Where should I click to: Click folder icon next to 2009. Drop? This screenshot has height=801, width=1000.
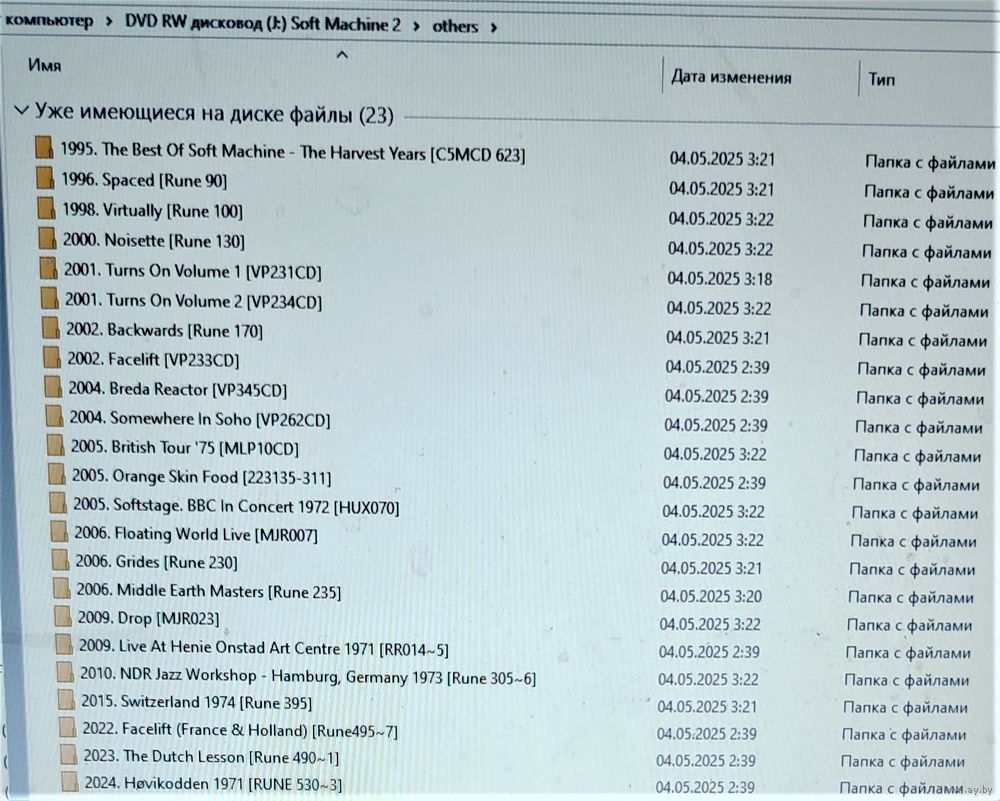(63, 616)
